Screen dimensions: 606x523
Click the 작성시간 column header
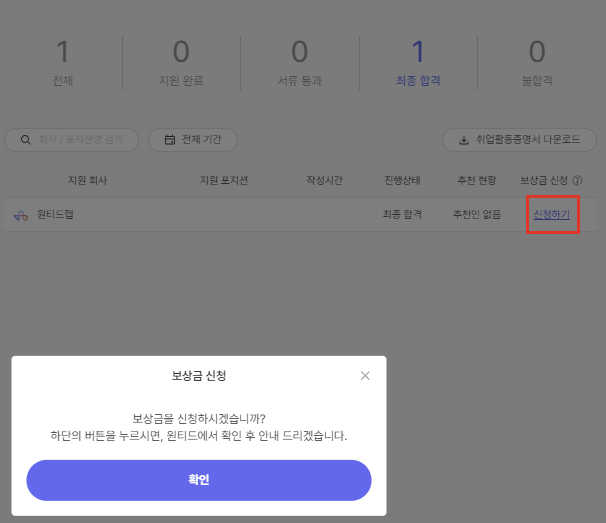(x=324, y=180)
